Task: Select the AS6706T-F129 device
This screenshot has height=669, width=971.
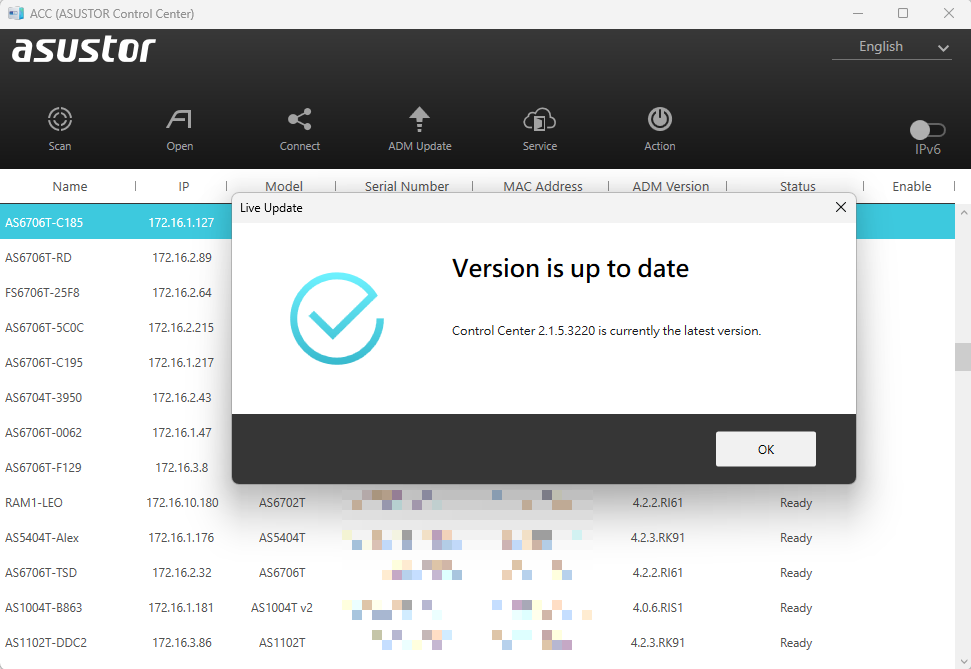Action: click(43, 468)
